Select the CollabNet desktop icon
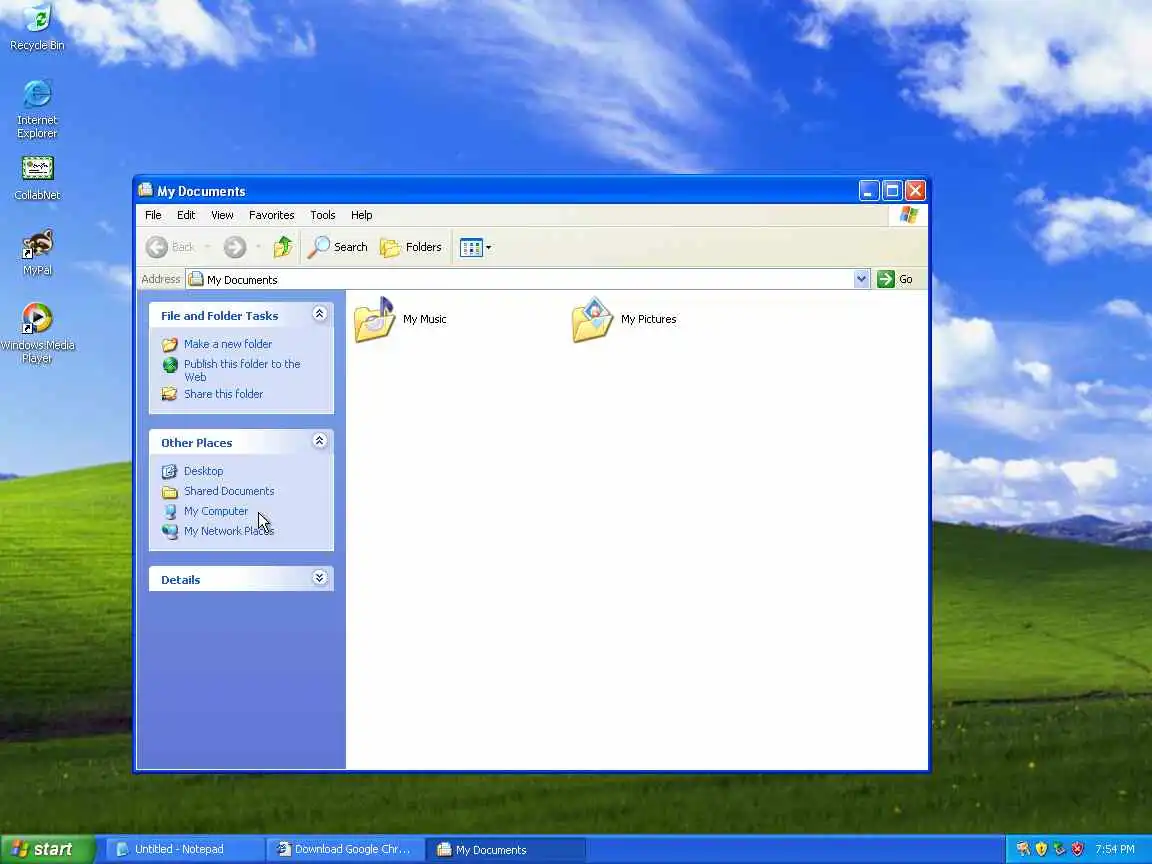 coord(37,179)
